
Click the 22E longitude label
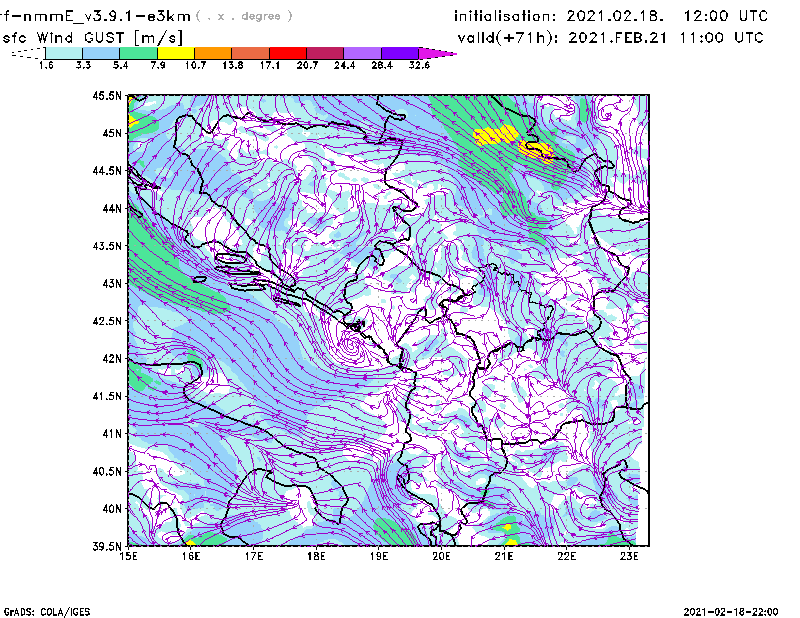[567, 556]
